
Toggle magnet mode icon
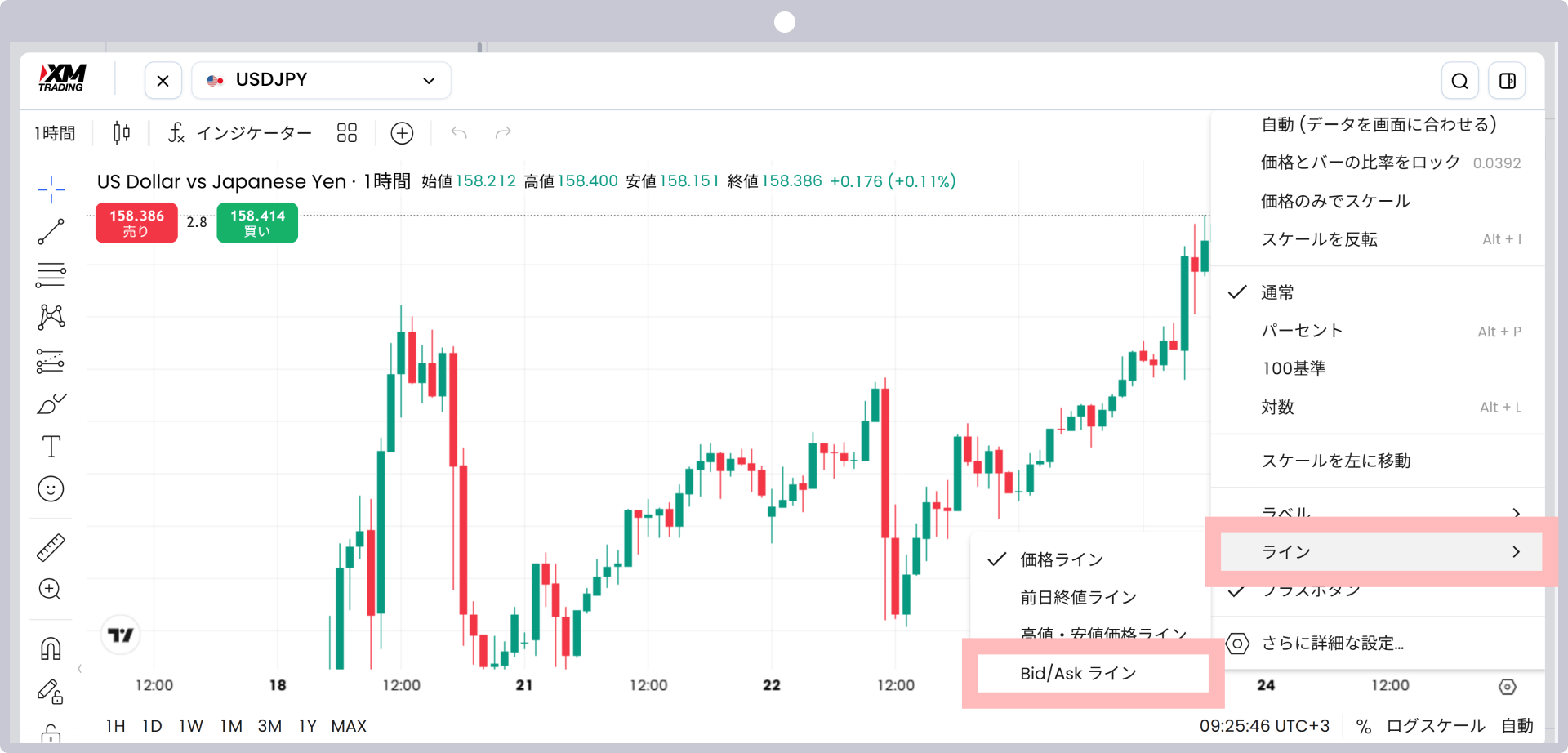click(x=51, y=649)
